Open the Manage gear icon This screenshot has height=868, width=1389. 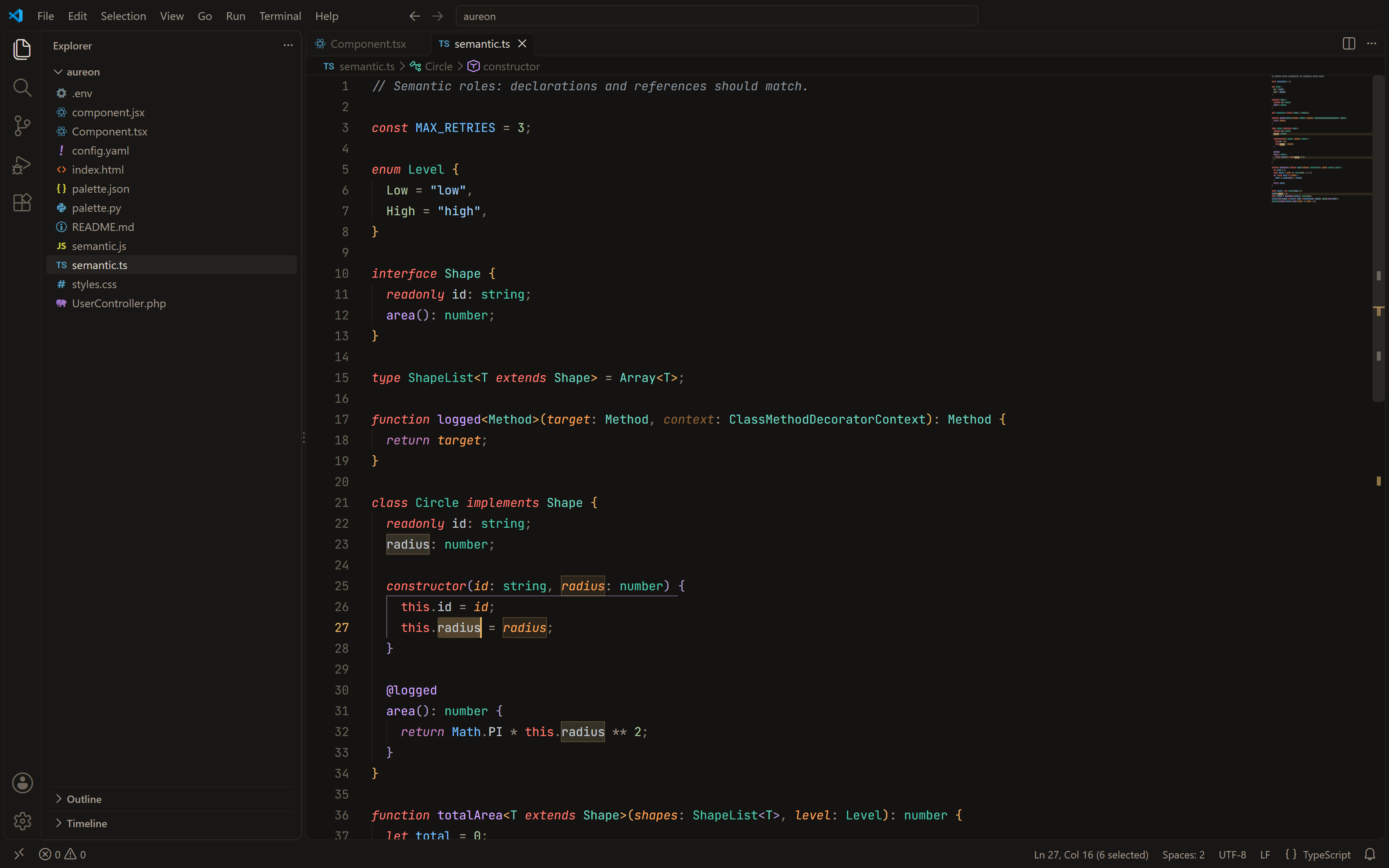(x=23, y=821)
